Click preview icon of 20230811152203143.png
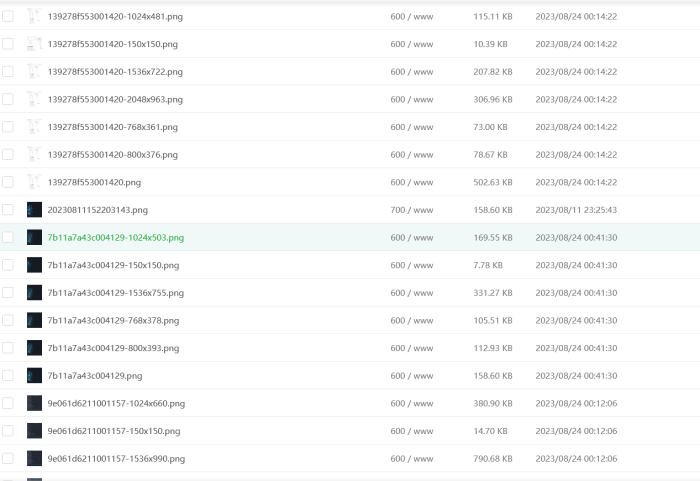Viewport: 700px width, 481px height. pos(34,210)
